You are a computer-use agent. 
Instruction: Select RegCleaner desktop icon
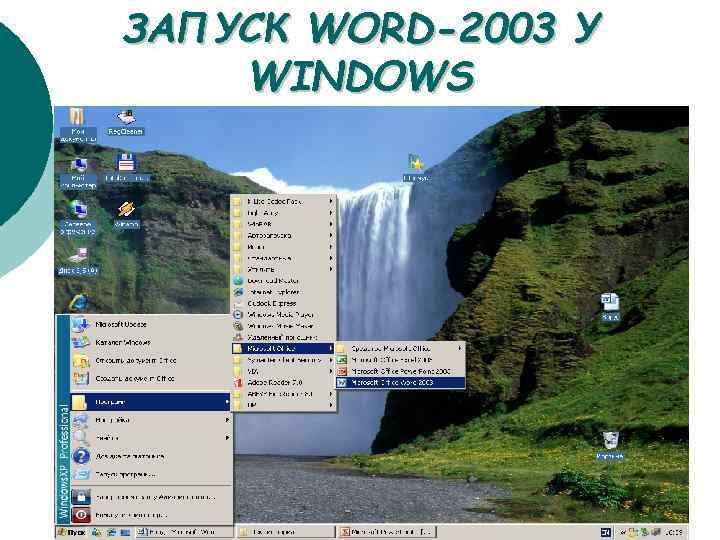(125, 123)
